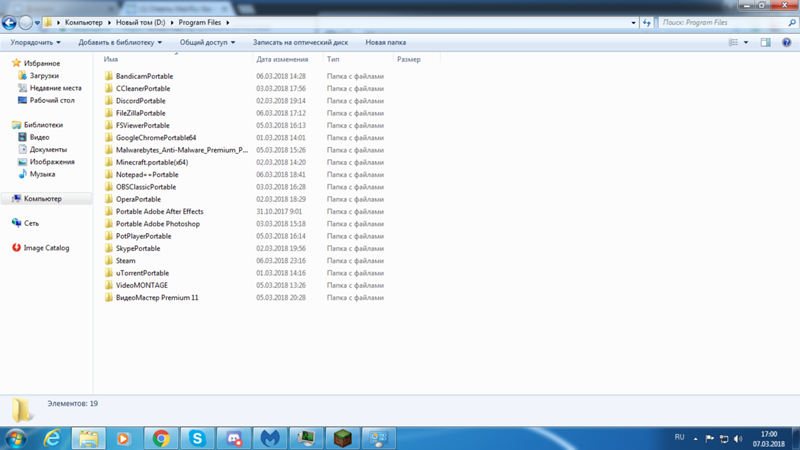Viewport: 800px width, 450px height.
Task: Open the view options dropdown arrow
Action: click(746, 42)
